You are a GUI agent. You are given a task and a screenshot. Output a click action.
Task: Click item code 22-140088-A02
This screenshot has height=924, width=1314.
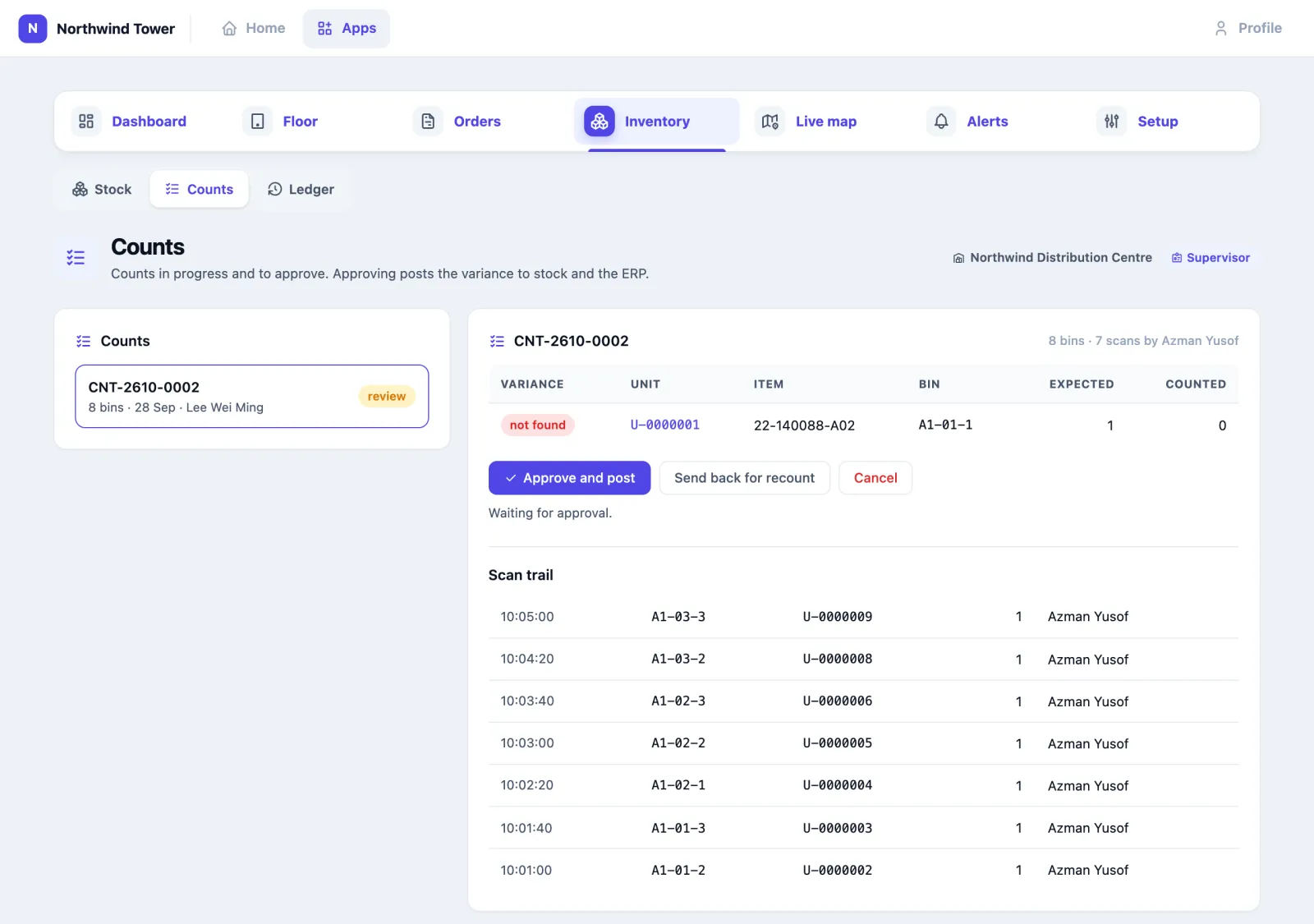[x=804, y=425]
